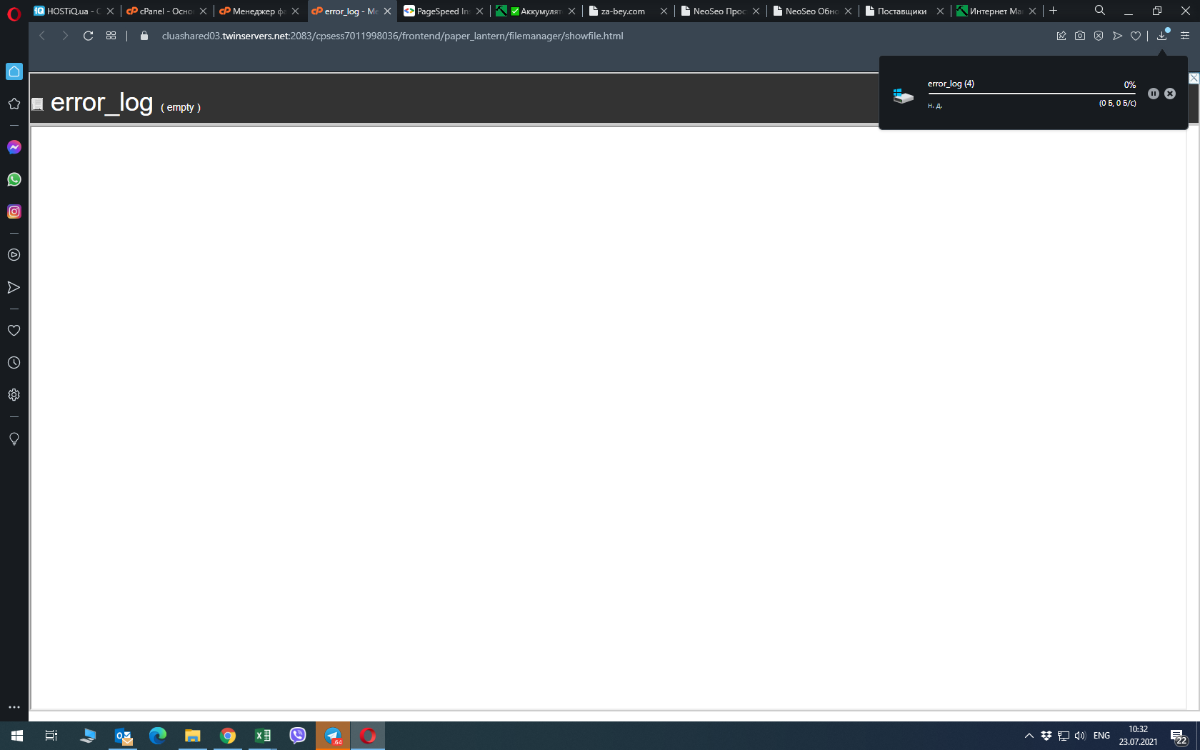This screenshot has height=750, width=1200.
Task: Add page to bookmarks heart in address bar
Action: coord(1136,35)
